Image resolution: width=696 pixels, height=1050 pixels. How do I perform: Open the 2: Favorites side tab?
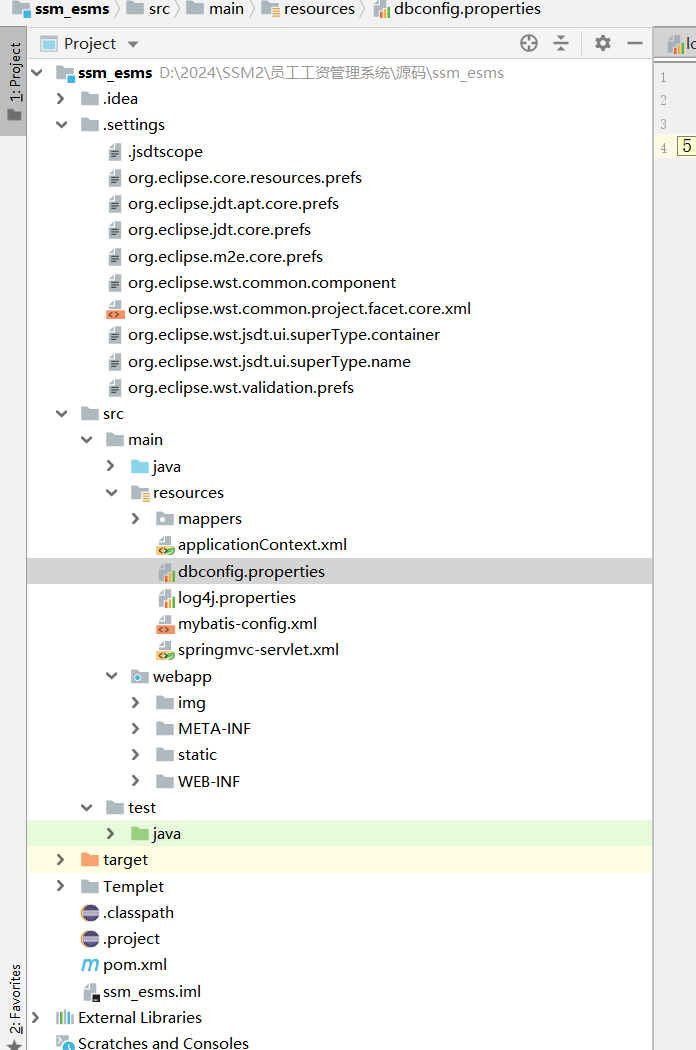pos(14,1000)
